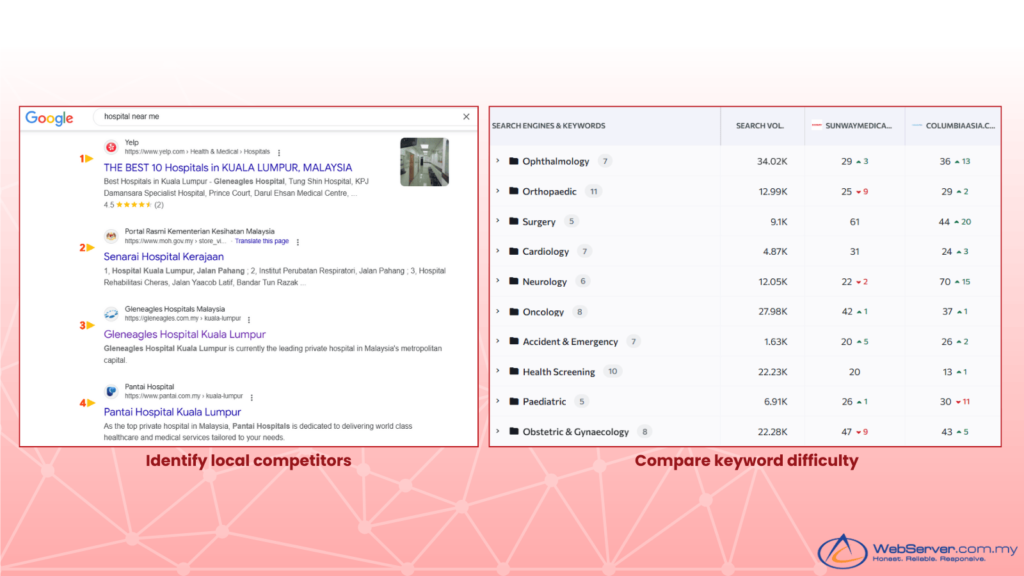This screenshot has height=576, width=1024.
Task: Click the Accident & Emergency folder icon
Action: [514, 341]
